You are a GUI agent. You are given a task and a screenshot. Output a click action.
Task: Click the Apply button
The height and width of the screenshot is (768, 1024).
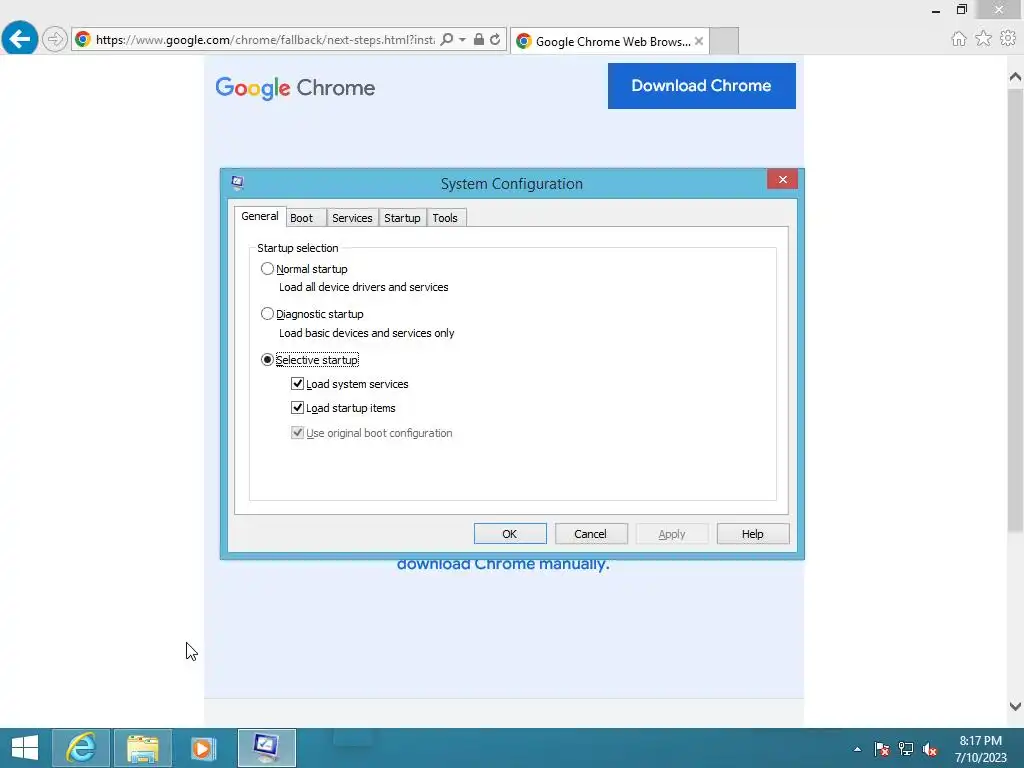pos(672,534)
